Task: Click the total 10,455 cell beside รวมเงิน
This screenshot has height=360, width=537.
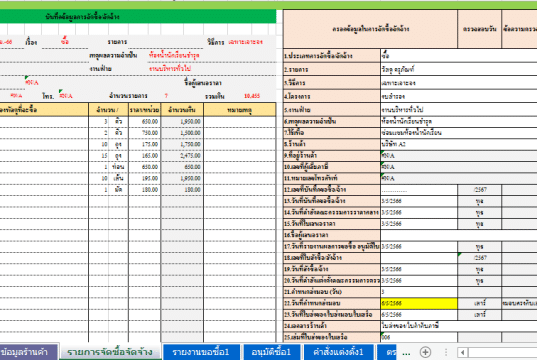Action: (252, 96)
